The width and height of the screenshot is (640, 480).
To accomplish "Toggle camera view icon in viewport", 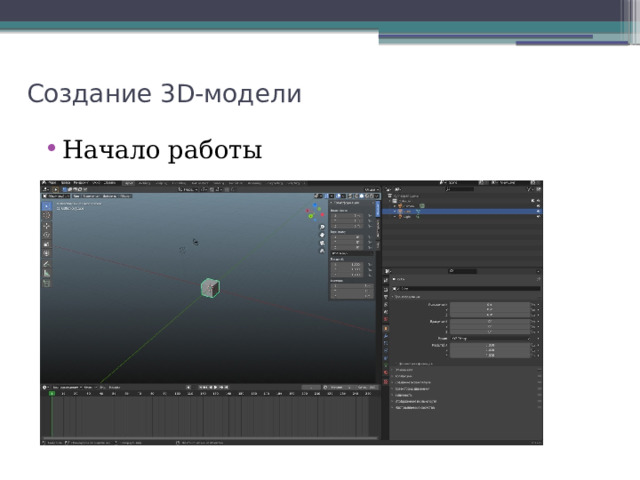I will coord(322,243).
